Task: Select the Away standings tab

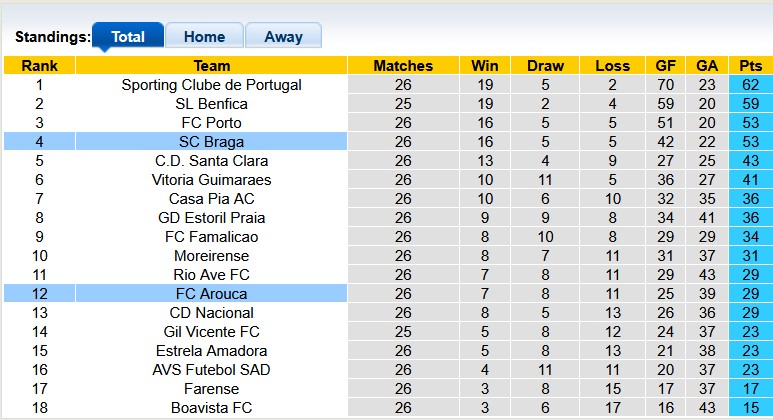Action: point(283,37)
